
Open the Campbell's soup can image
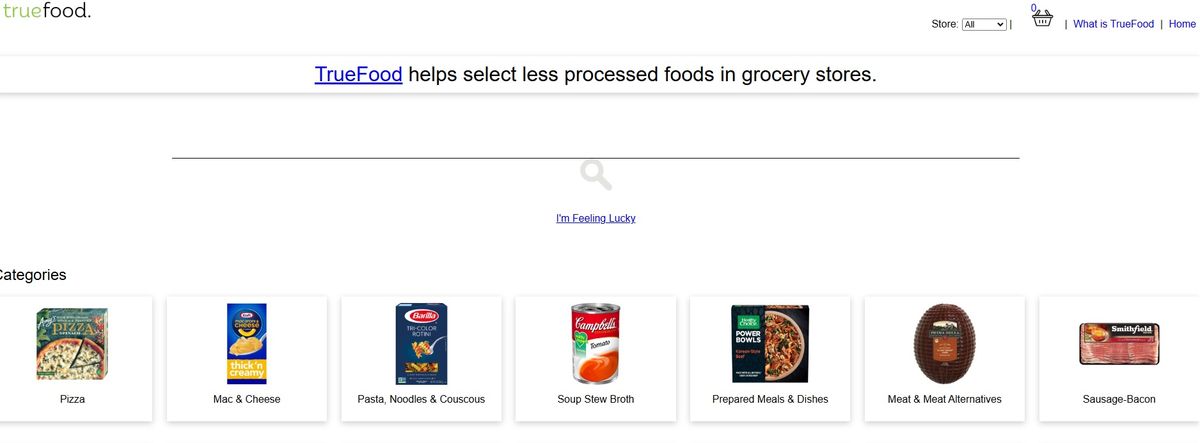(x=596, y=344)
